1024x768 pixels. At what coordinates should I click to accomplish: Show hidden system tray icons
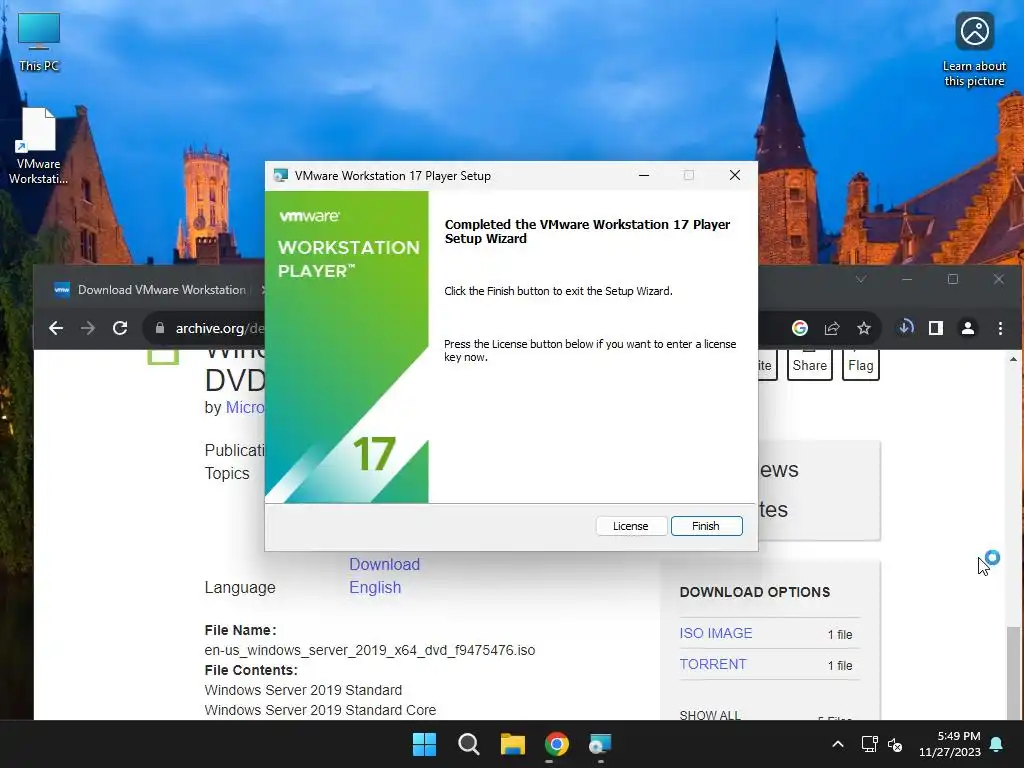[838, 744]
